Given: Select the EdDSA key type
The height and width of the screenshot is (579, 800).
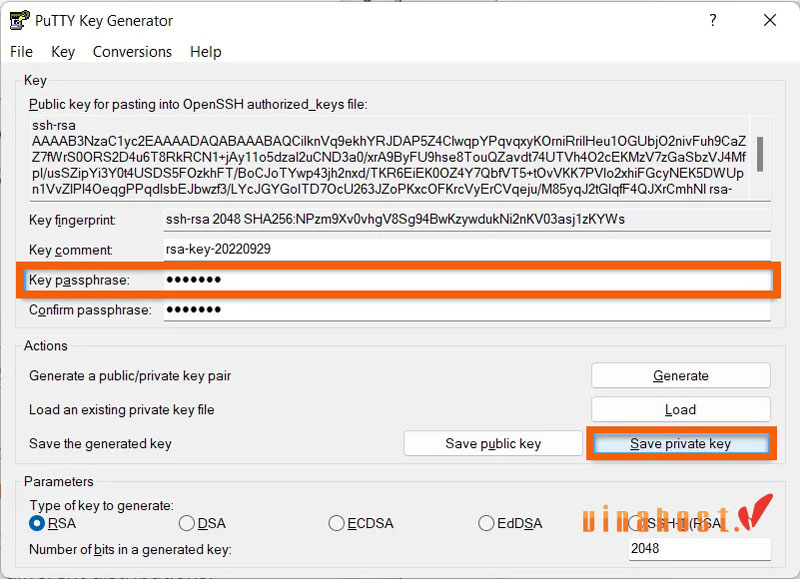Looking at the screenshot, I should click(510, 523).
